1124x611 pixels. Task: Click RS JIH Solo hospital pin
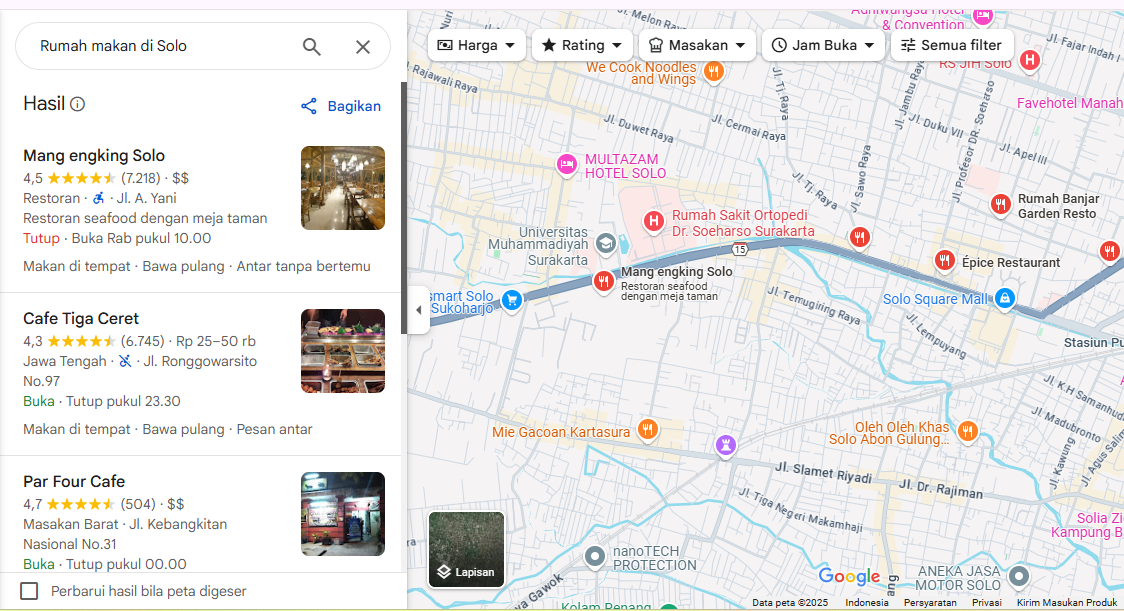tap(1030, 60)
